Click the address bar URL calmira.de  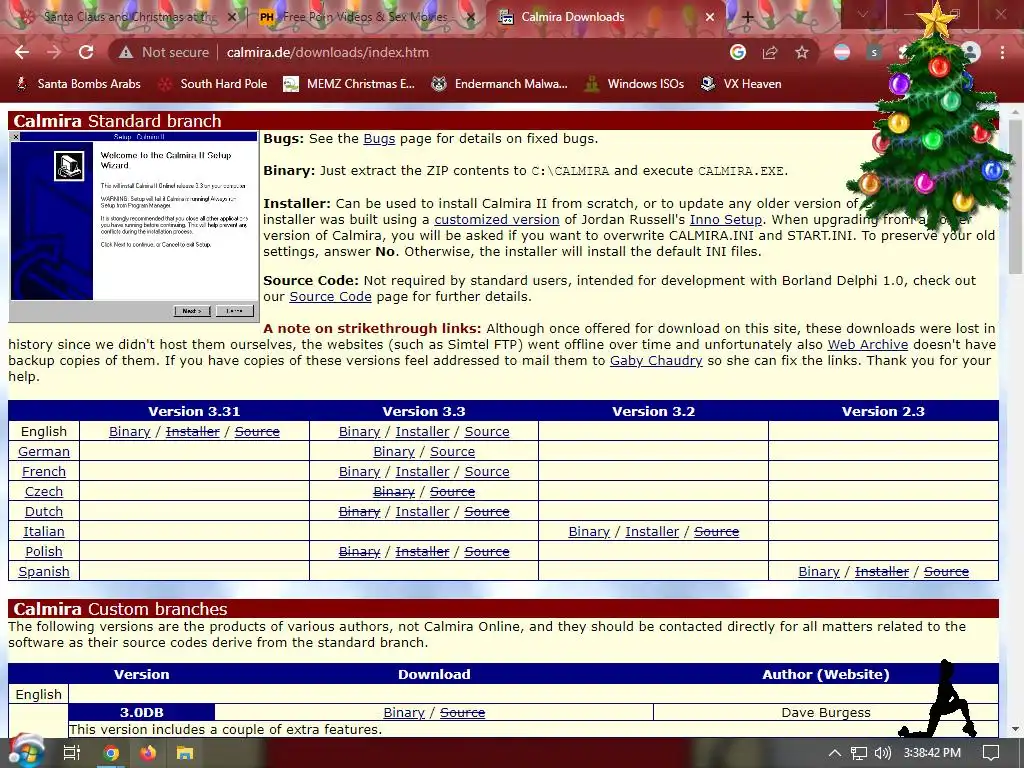pyautogui.click(x=327, y=52)
